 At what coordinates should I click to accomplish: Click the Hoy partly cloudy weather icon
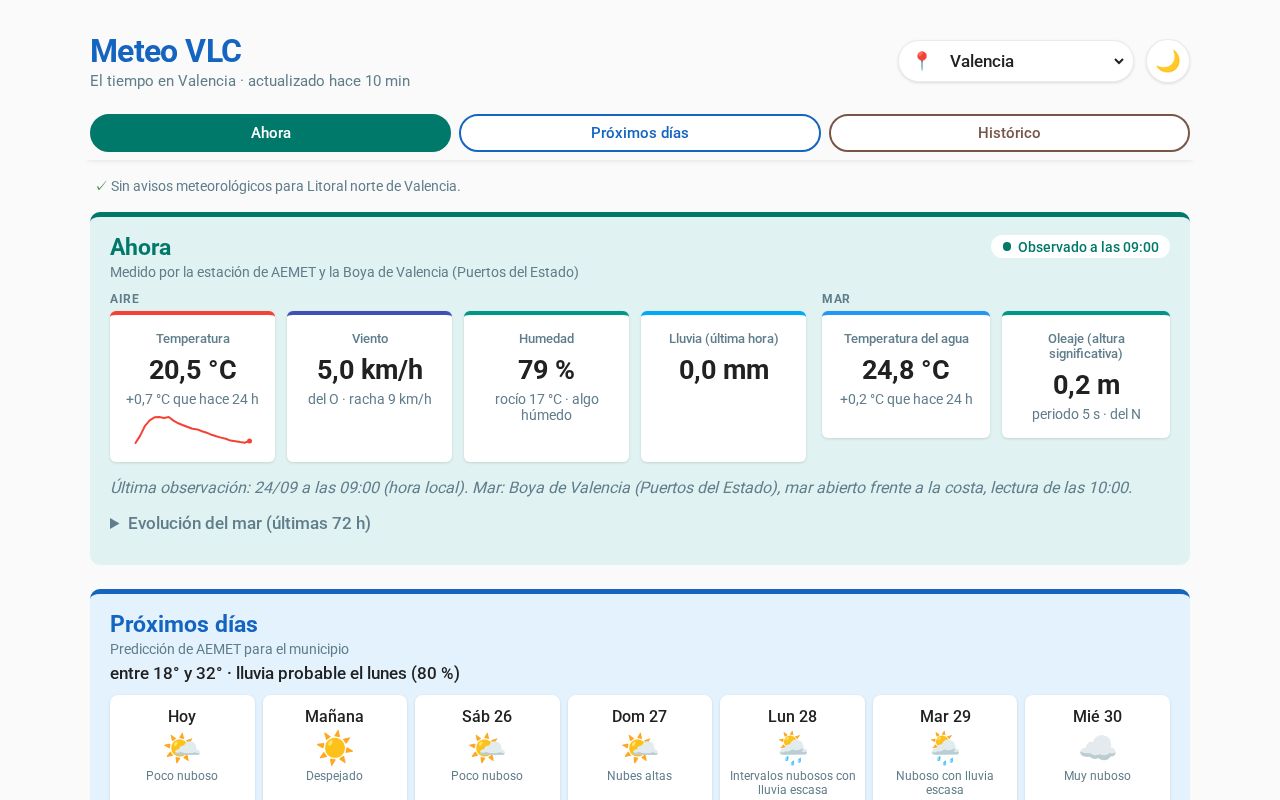click(x=182, y=748)
